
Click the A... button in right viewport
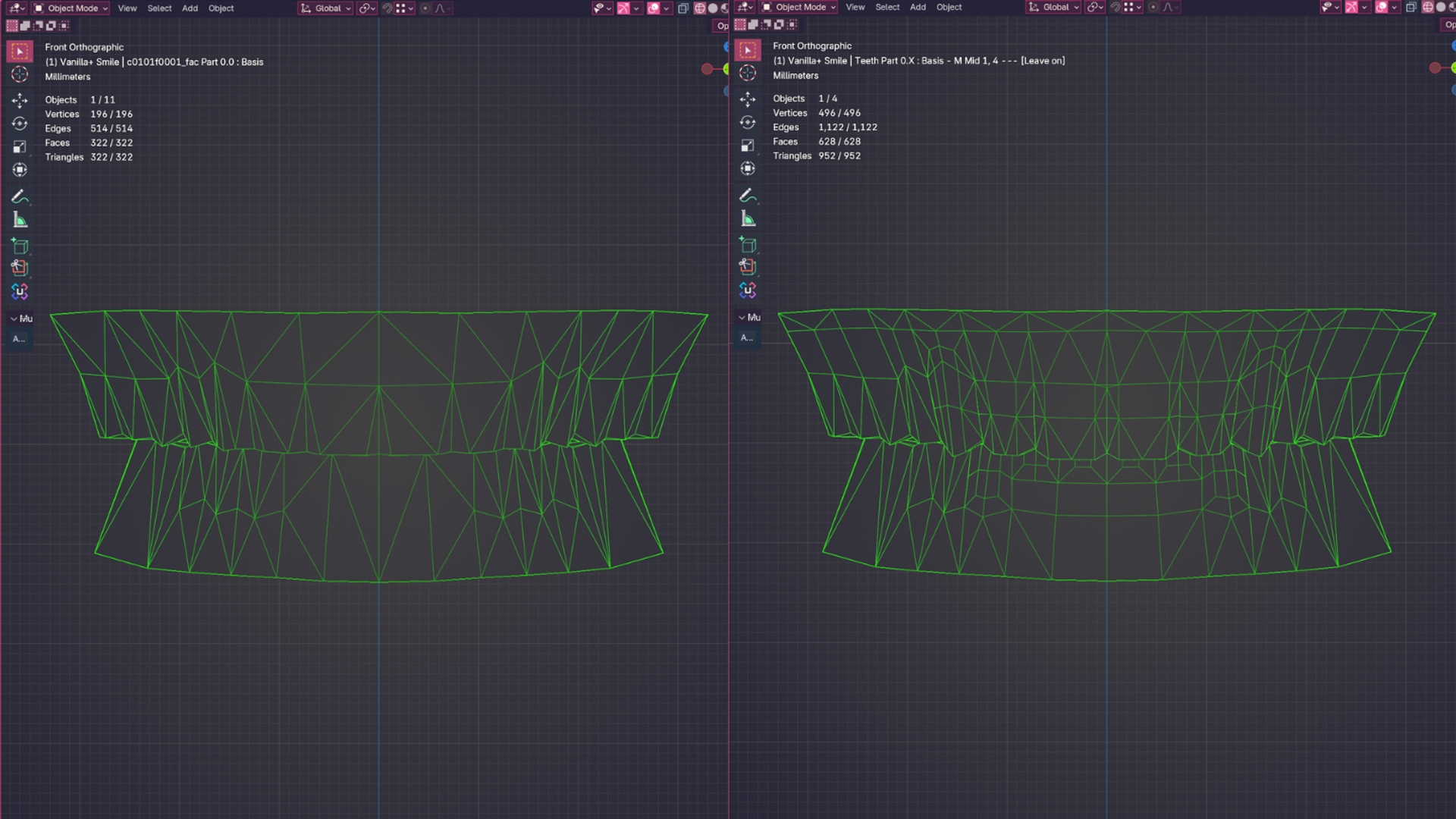coord(748,337)
